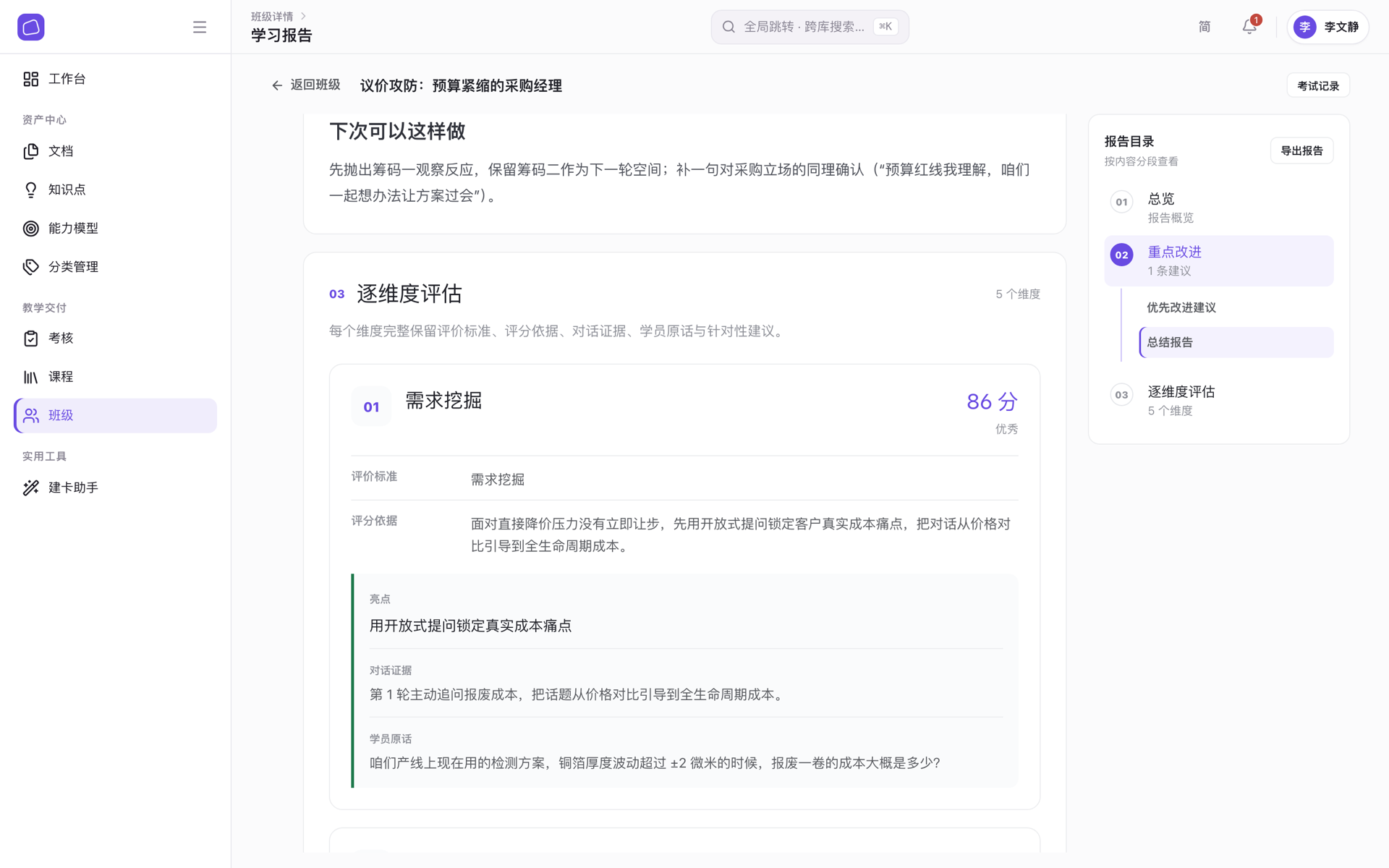
Task: Navigate to 能力模型 menu item
Action: tap(116, 229)
